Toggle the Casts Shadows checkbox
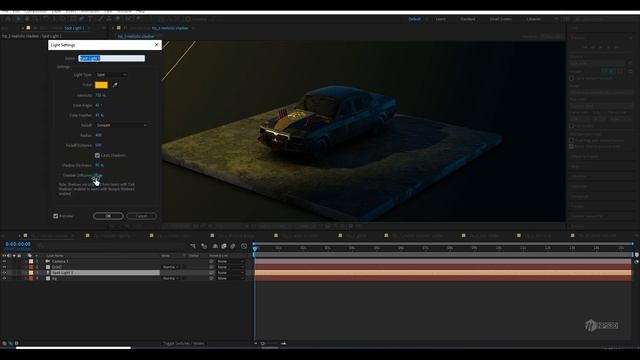The height and width of the screenshot is (360, 640). [97, 156]
